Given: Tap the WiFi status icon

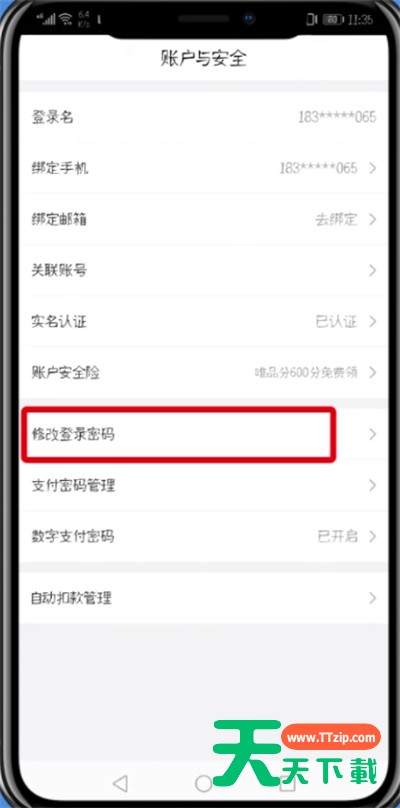Looking at the screenshot, I should click(66, 20).
